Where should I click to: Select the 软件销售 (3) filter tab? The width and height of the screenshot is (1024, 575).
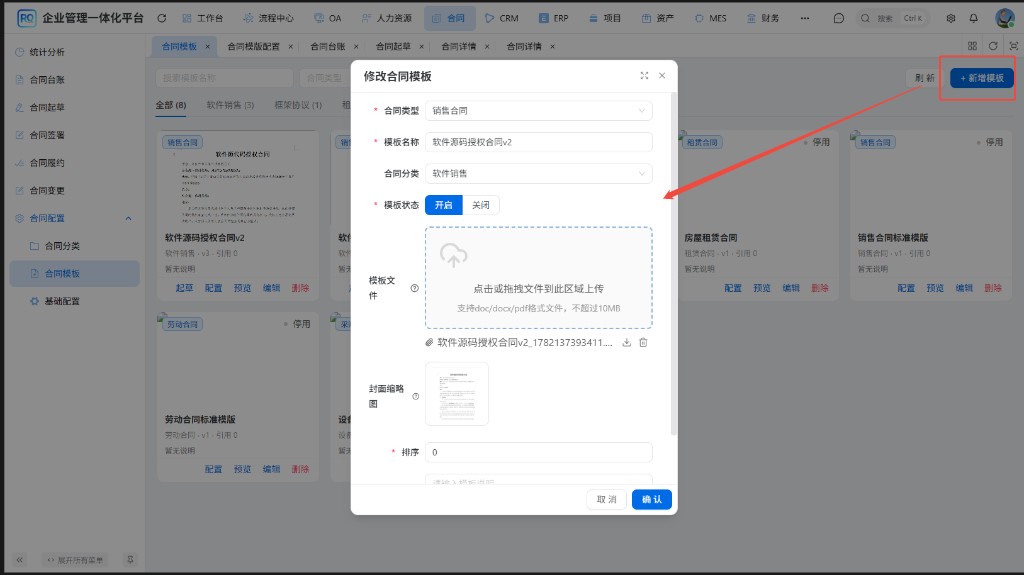pos(230,105)
